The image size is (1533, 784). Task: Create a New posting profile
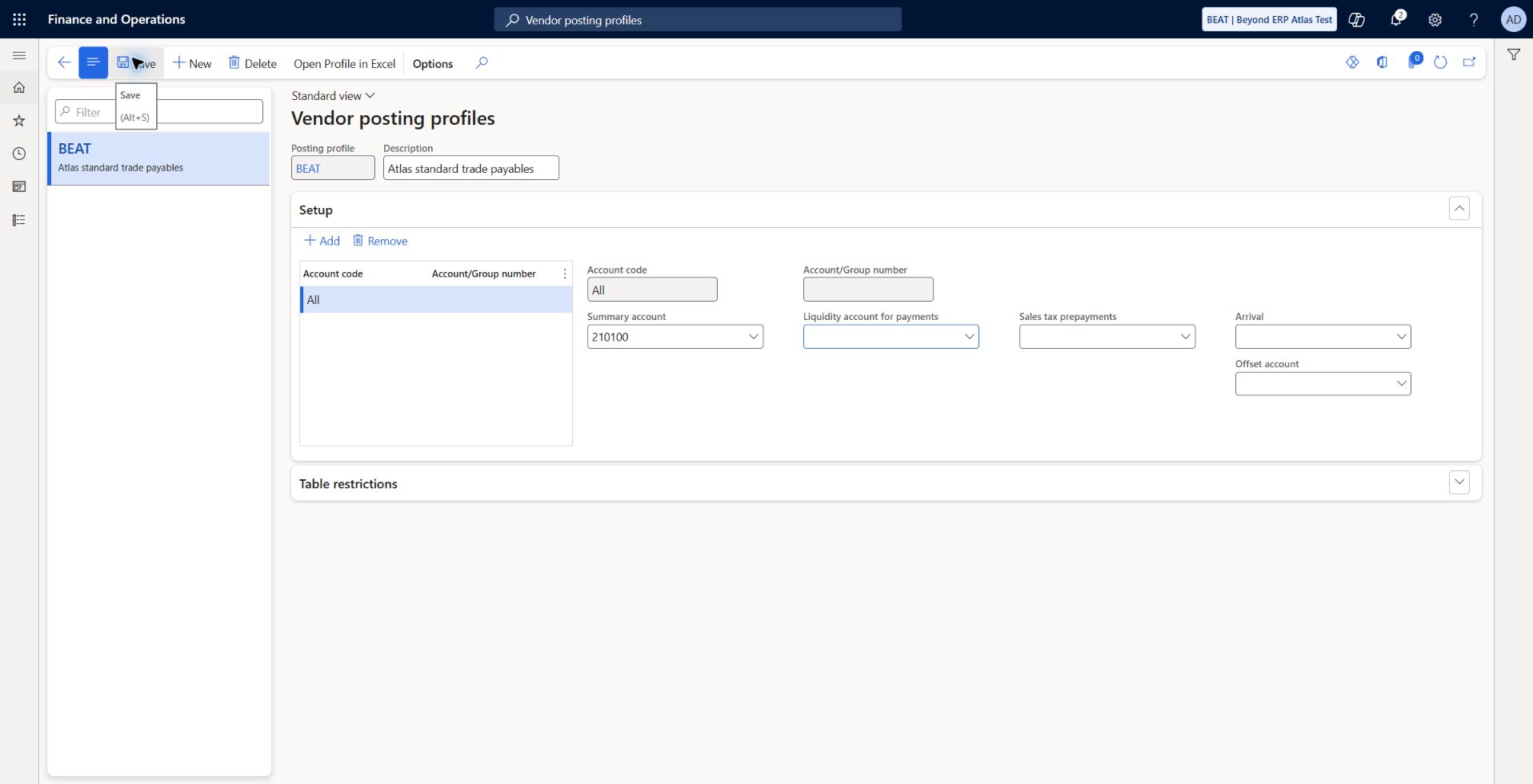click(192, 63)
